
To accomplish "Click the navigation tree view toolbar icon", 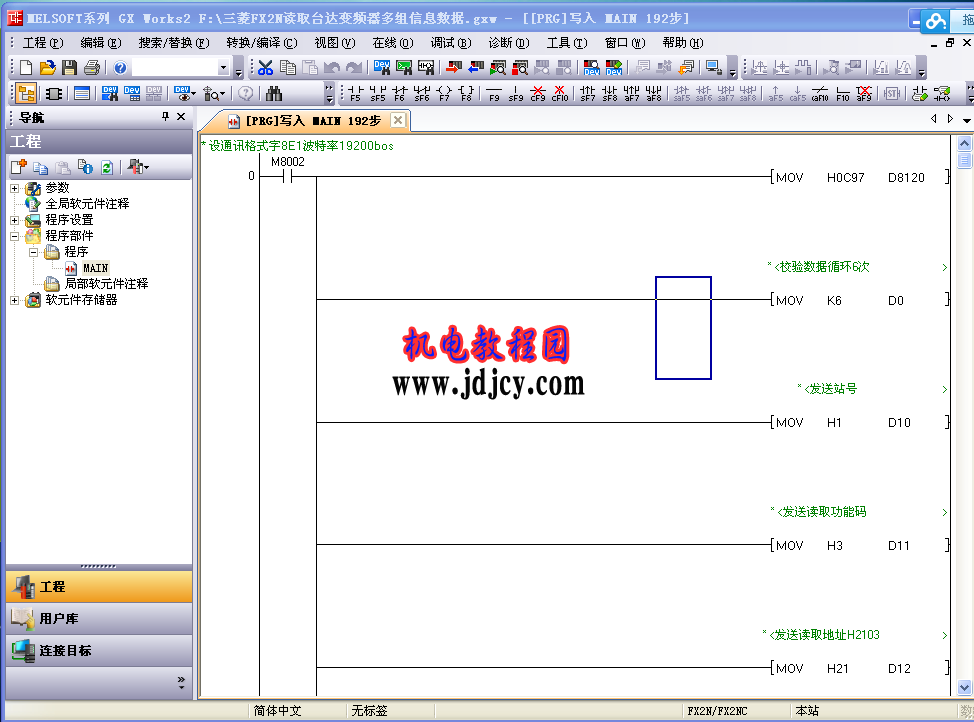I will point(26,94).
